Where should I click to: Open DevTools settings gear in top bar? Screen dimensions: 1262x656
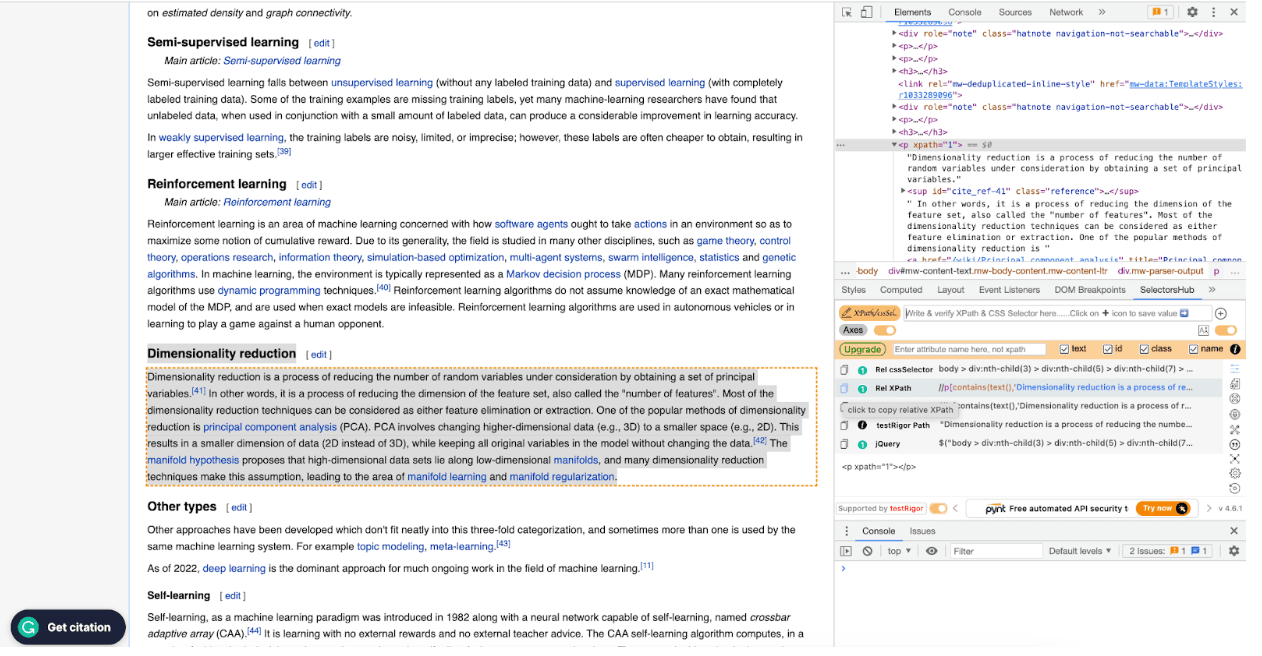1192,12
